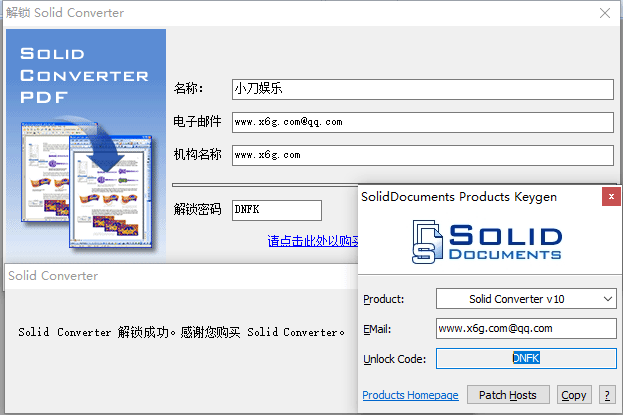Viewport: 623px width, 415px height.
Task: Click the 请点击此处以购买 purchase link
Action: point(312,241)
